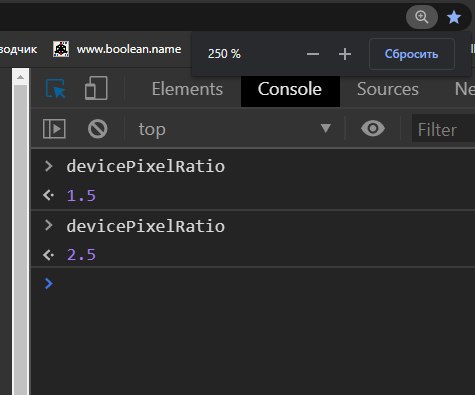This screenshot has height=395, width=475.
Task: Decrease zoom with the minus button
Action: pos(313,54)
